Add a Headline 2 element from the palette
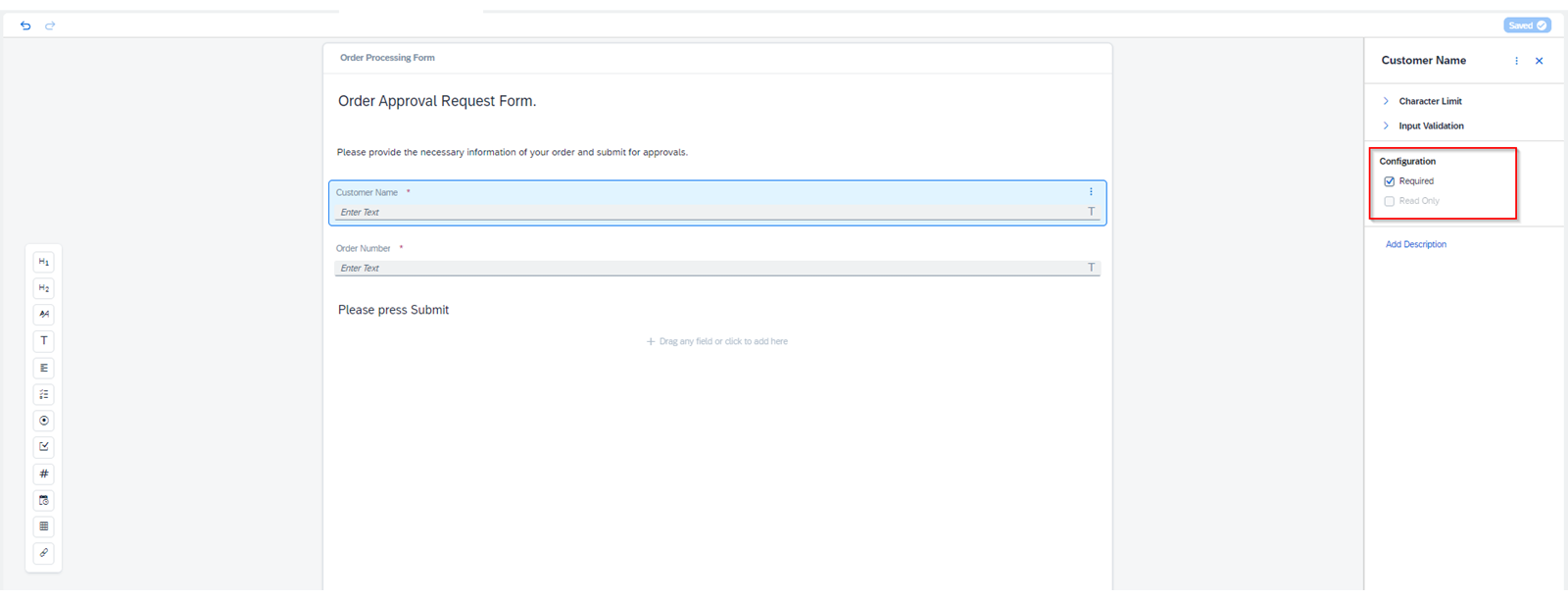Image resolution: width=1568 pixels, height=600 pixels. click(x=44, y=288)
